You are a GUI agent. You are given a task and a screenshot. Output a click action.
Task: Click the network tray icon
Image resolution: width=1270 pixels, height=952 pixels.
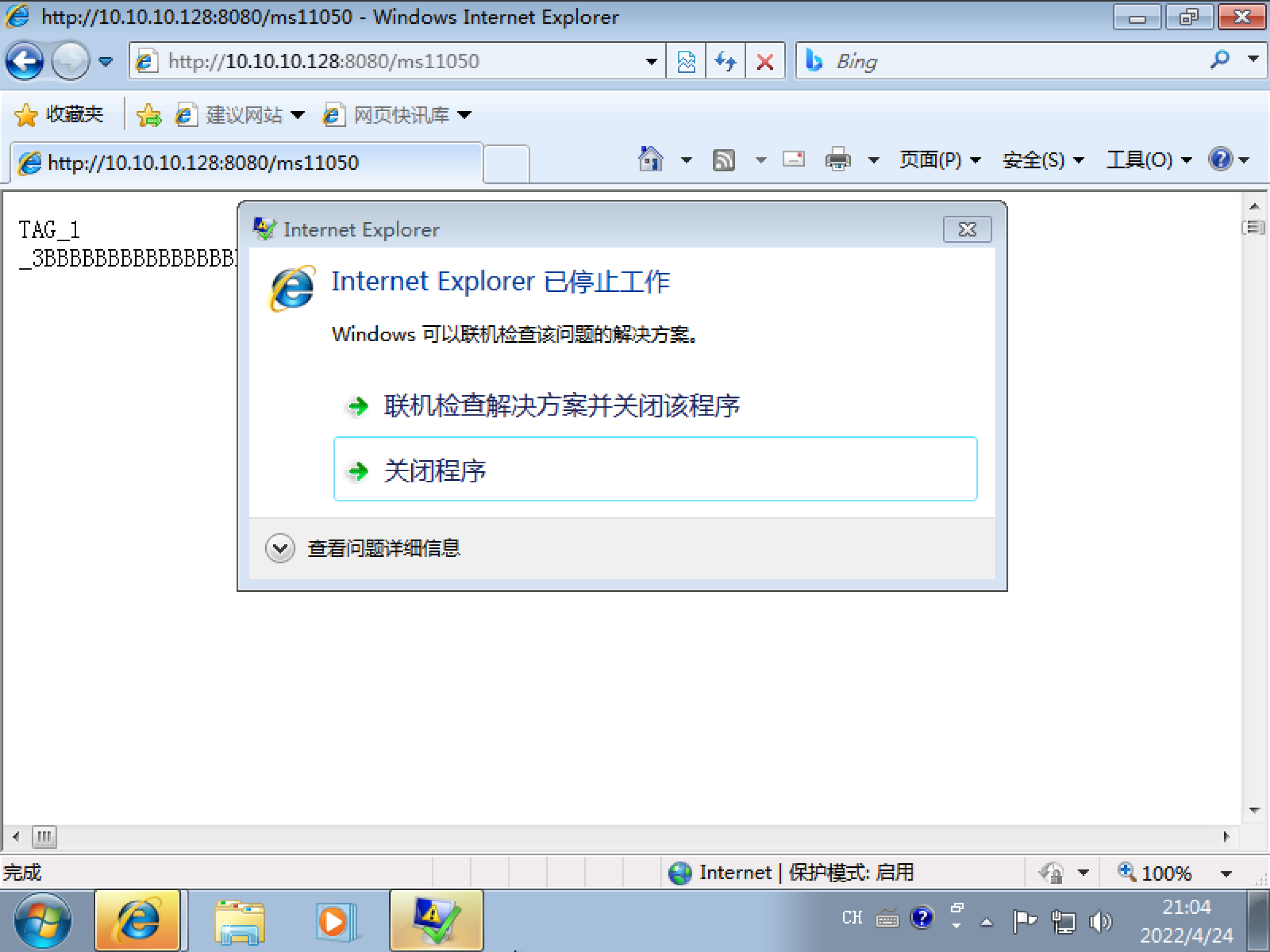tap(1063, 922)
